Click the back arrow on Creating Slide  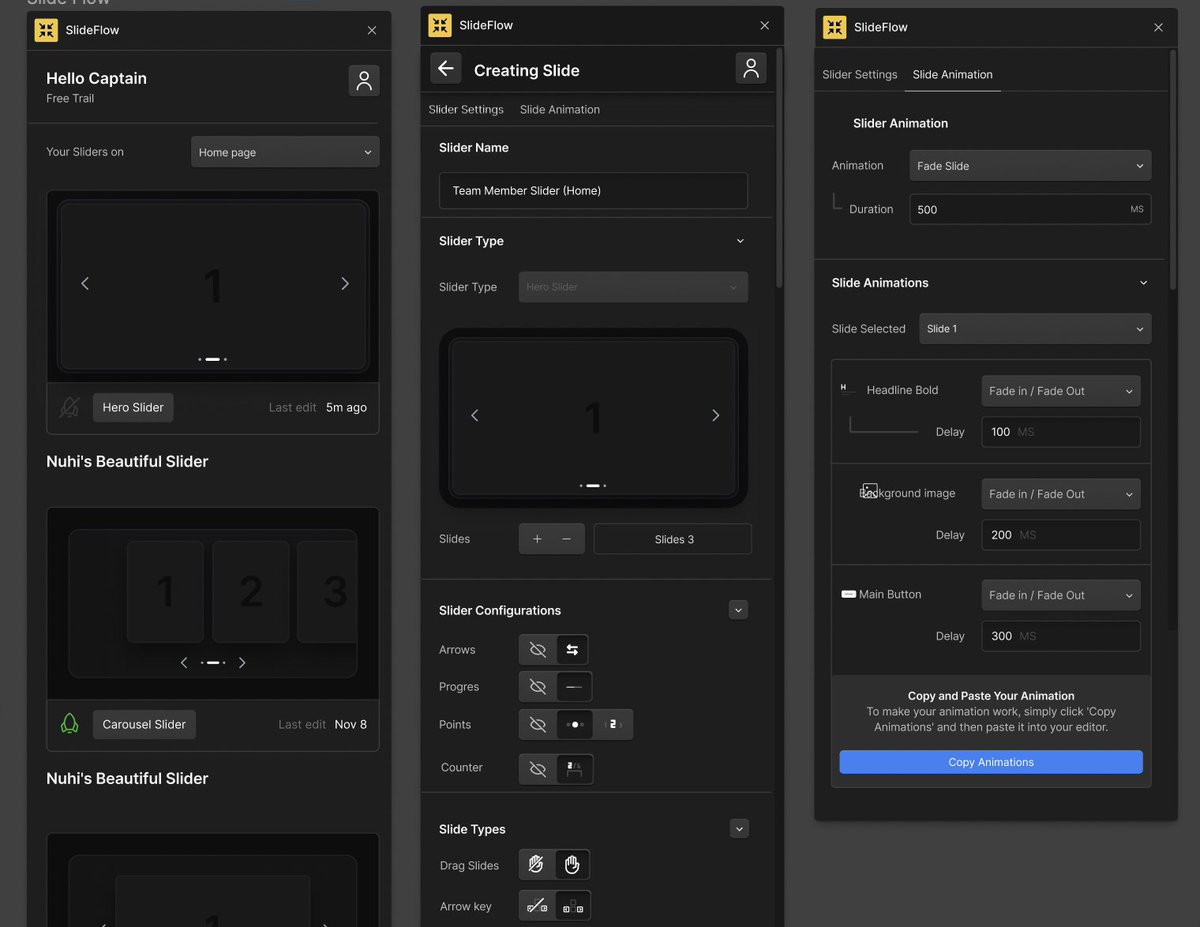[x=445, y=68]
